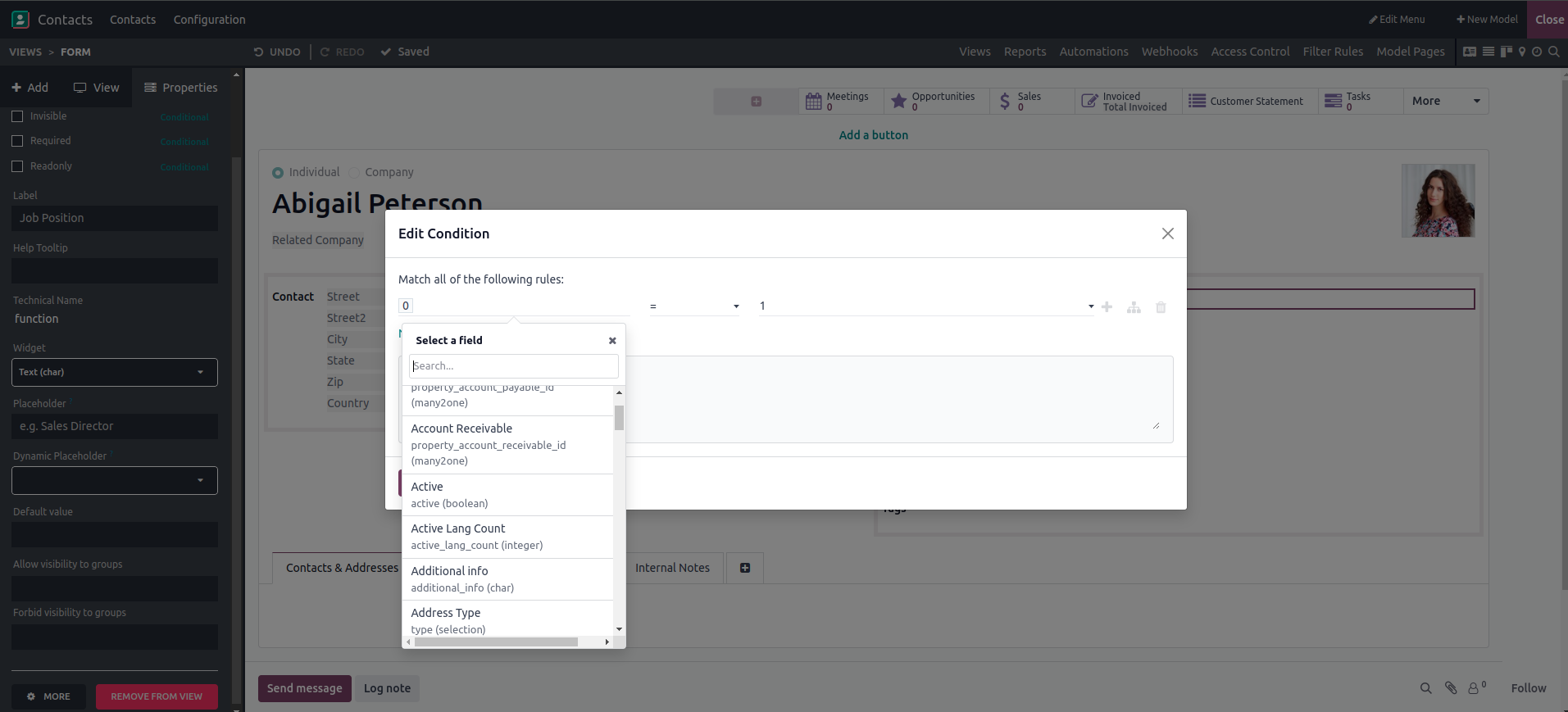Click the Redo button
Viewport: 1568px width, 712px height.
pos(342,52)
